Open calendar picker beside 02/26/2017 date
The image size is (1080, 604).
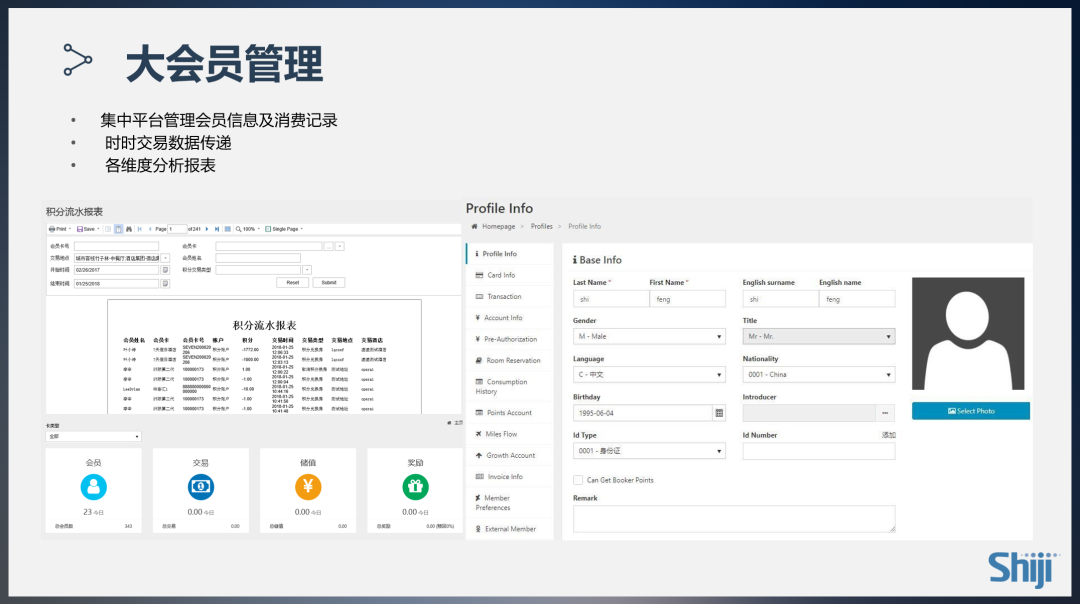165,270
